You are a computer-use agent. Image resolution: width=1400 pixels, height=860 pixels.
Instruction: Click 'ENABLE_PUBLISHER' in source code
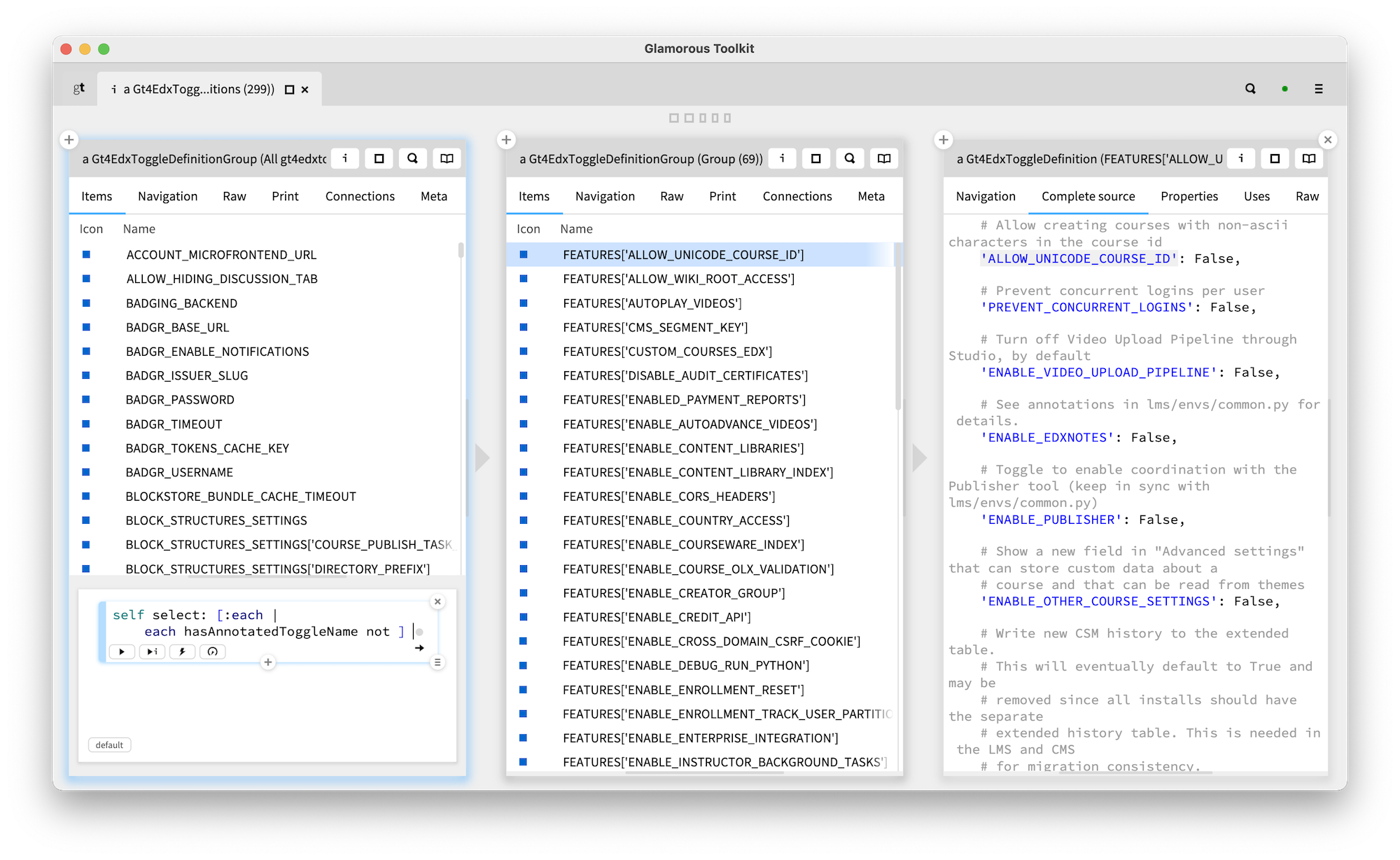click(1051, 520)
